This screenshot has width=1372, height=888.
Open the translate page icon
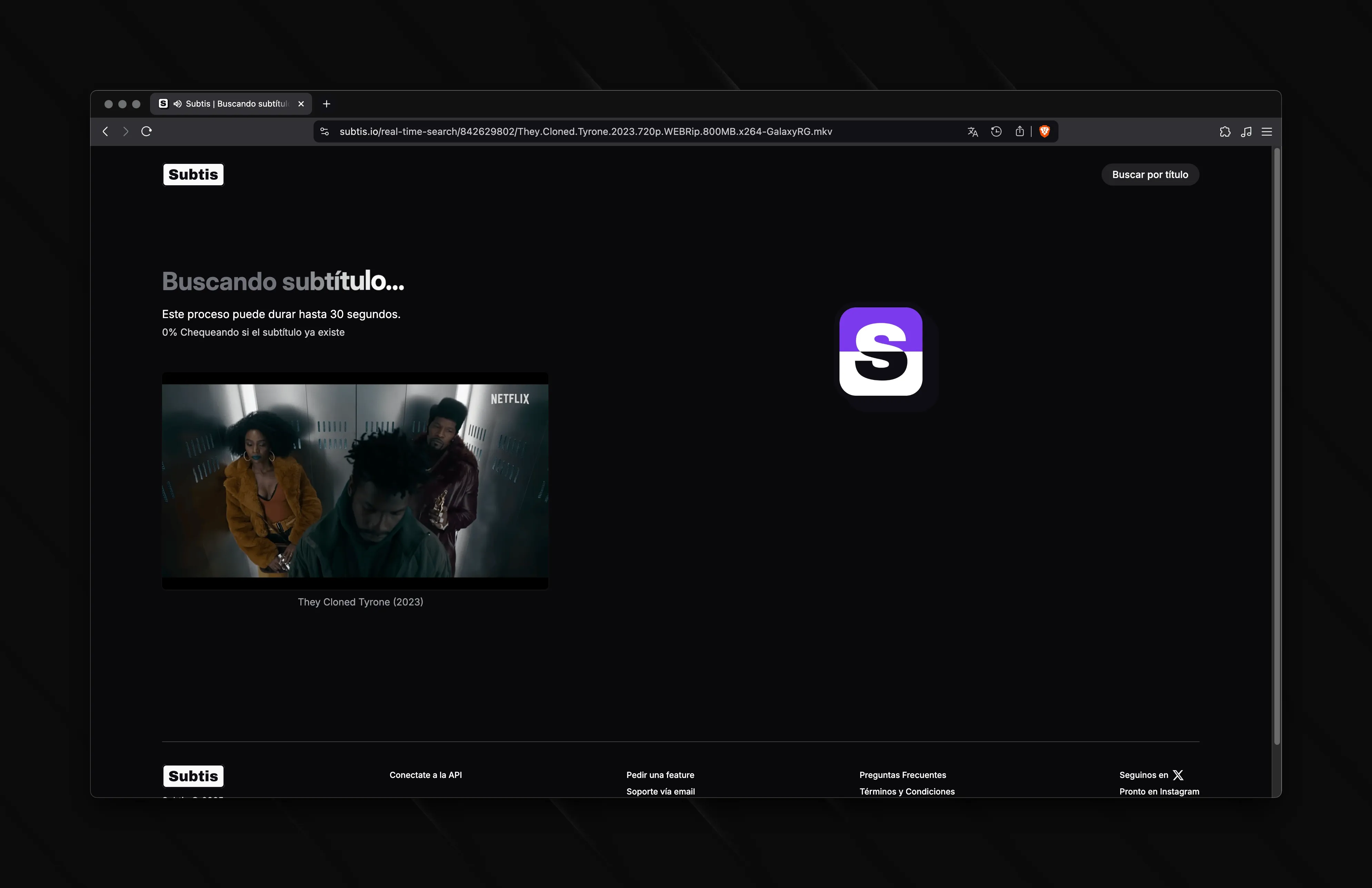(x=973, y=131)
